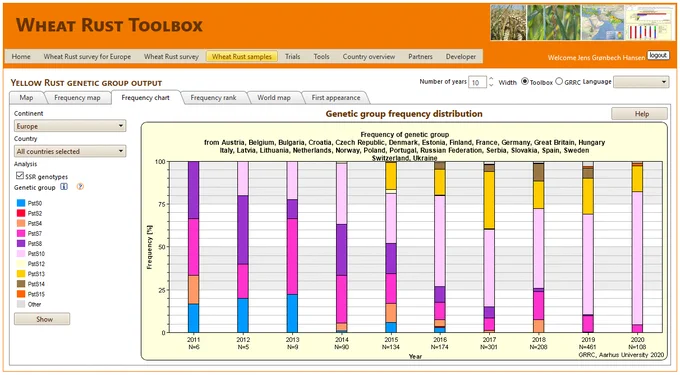Click the Help button
This screenshot has width=680, height=375.
point(639,114)
